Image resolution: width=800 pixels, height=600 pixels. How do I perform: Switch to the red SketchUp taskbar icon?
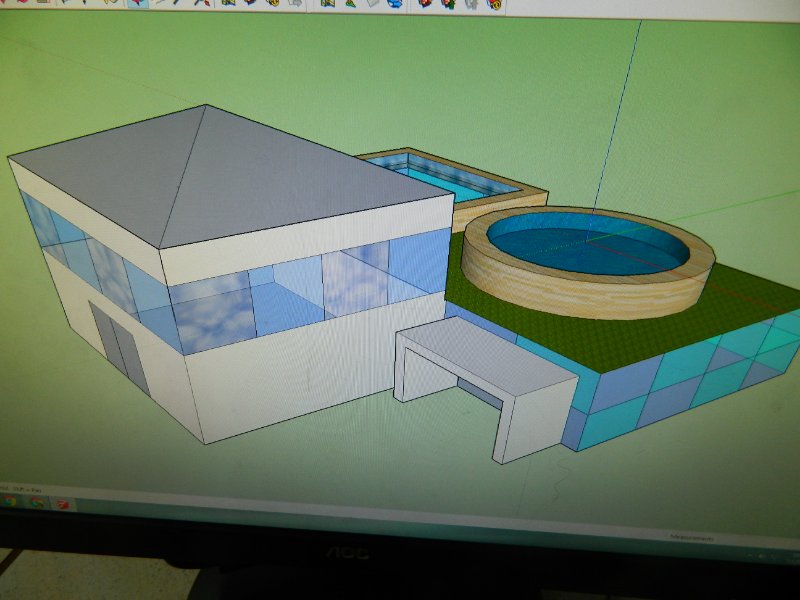65,503
